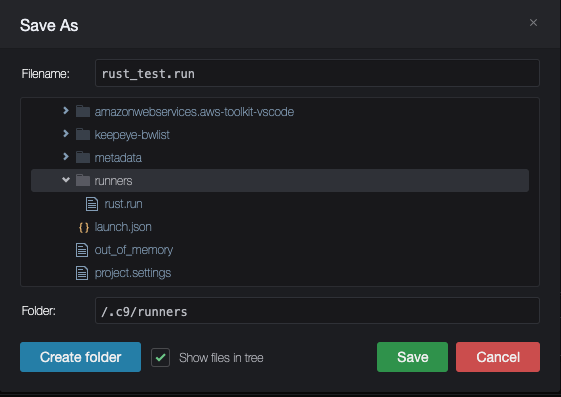Click the amazonwebservices.aws-toolkit-vscode folder icon
This screenshot has width=561, height=397.
tap(83, 111)
